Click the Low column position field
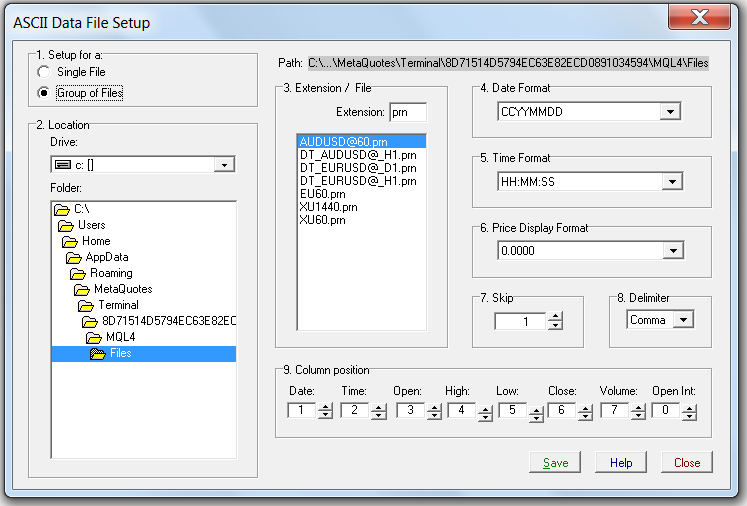The image size is (747, 506). click(x=513, y=410)
